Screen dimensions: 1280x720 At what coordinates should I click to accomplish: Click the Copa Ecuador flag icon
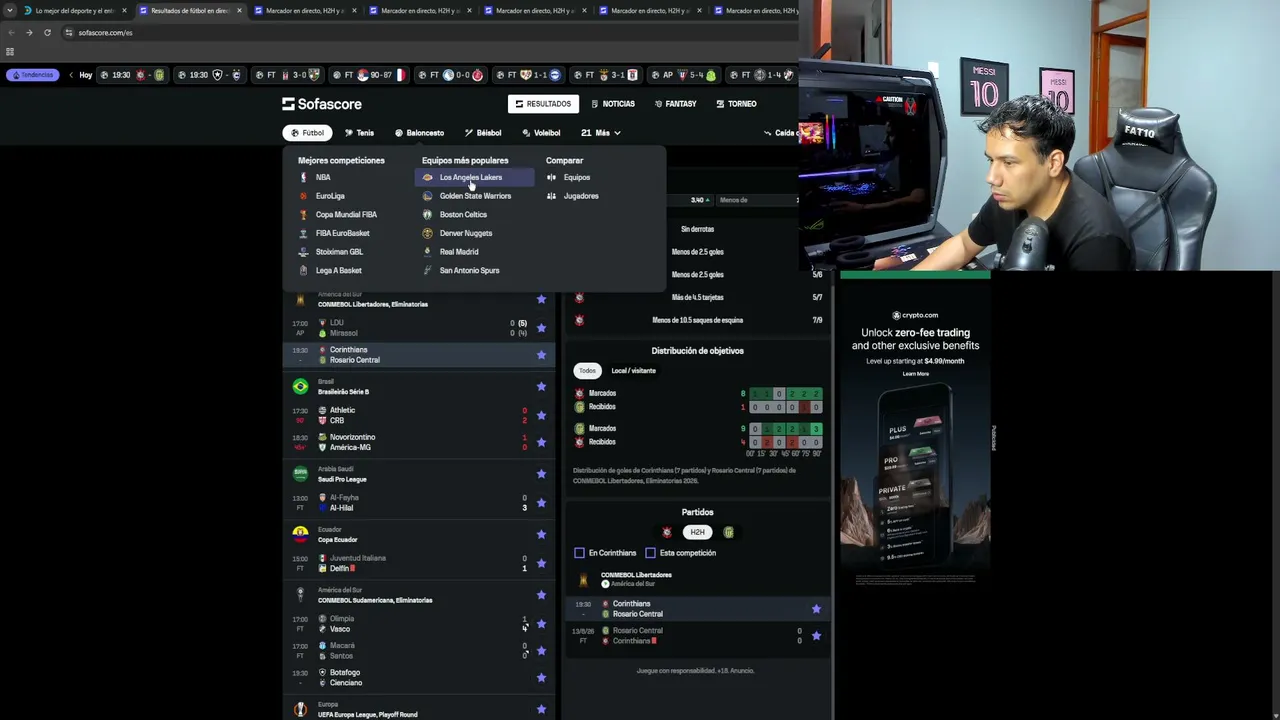pos(300,534)
